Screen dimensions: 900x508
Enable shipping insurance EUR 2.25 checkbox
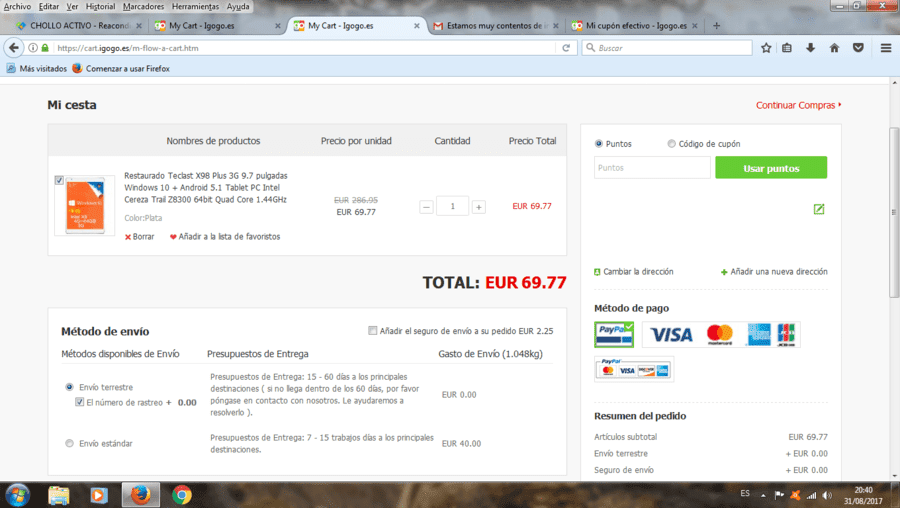click(x=373, y=331)
